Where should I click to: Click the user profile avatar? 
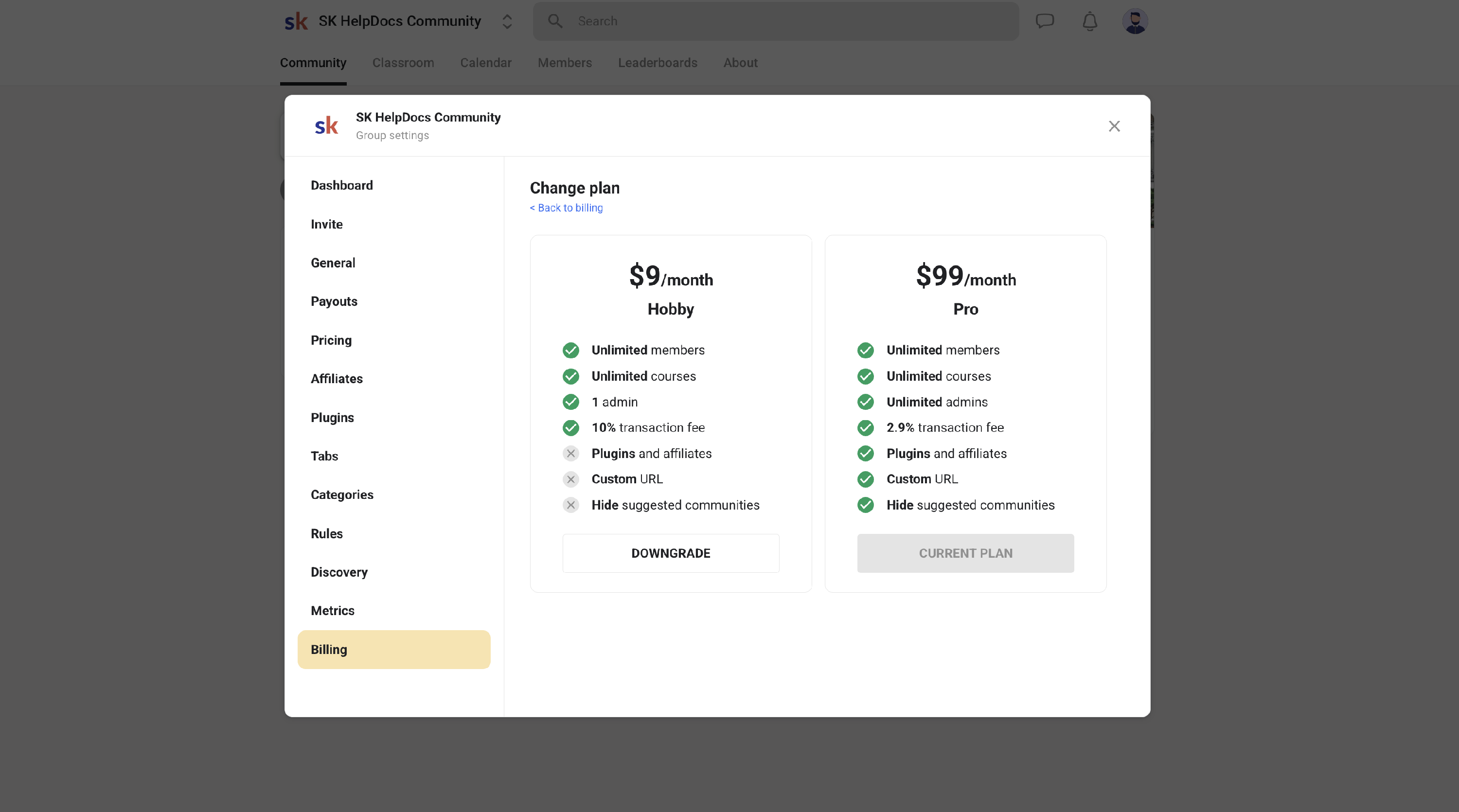click(1135, 21)
